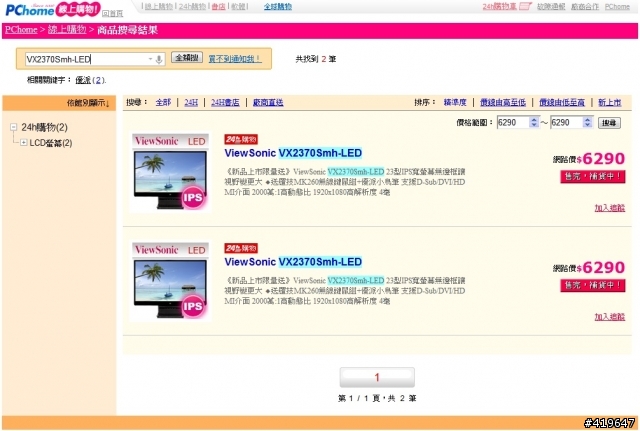Filter results by 24H書店
Screen dimensions: 640x431
coord(225,102)
